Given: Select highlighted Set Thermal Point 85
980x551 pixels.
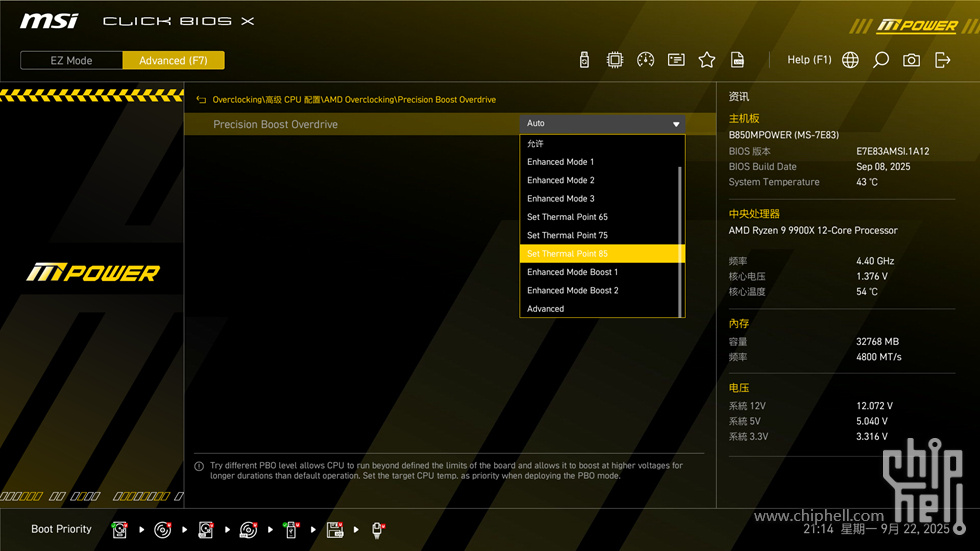Looking at the screenshot, I should (602, 254).
